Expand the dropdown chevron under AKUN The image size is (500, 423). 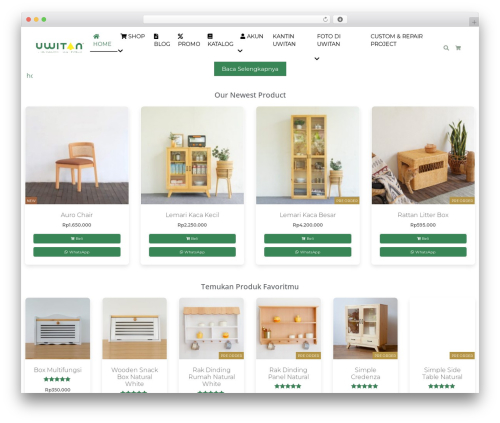pos(240,51)
